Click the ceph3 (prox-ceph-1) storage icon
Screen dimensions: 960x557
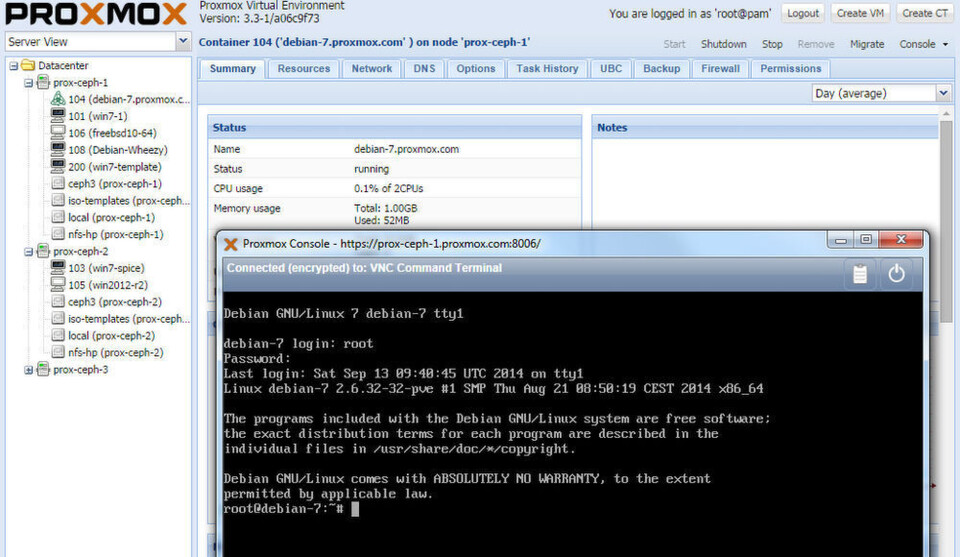pos(58,183)
